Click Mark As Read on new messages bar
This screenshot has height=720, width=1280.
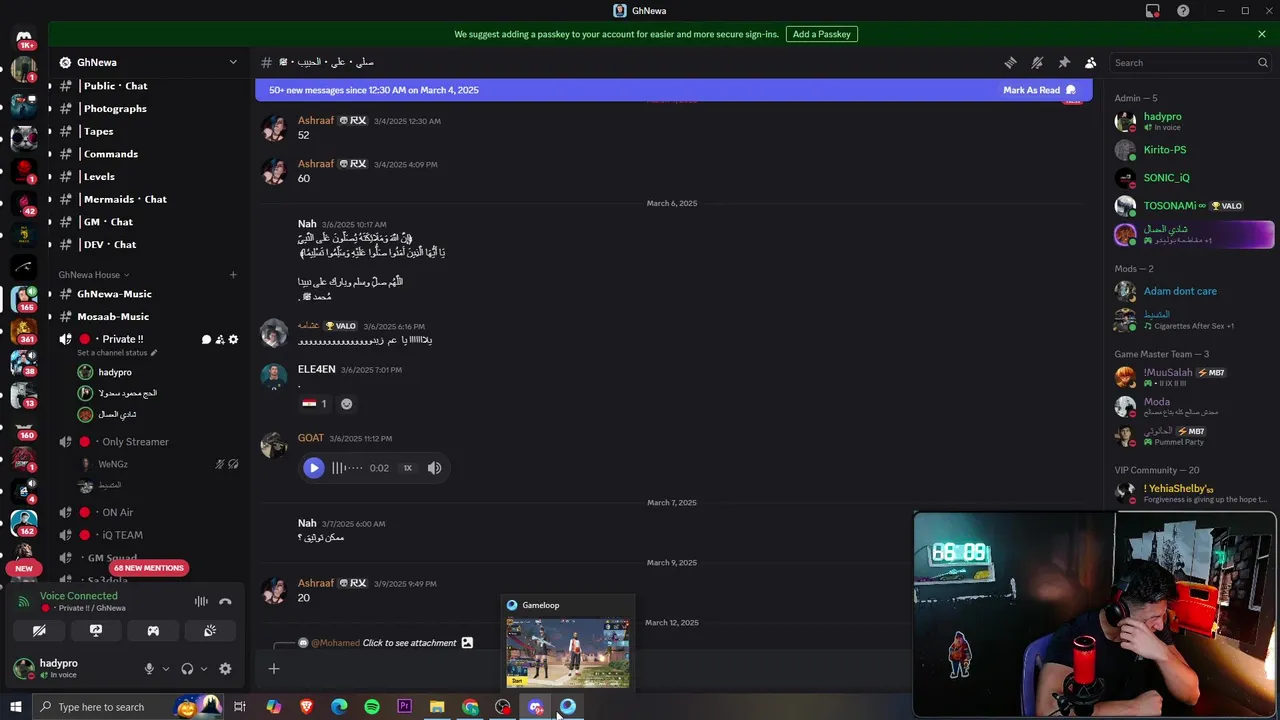coord(1039,90)
